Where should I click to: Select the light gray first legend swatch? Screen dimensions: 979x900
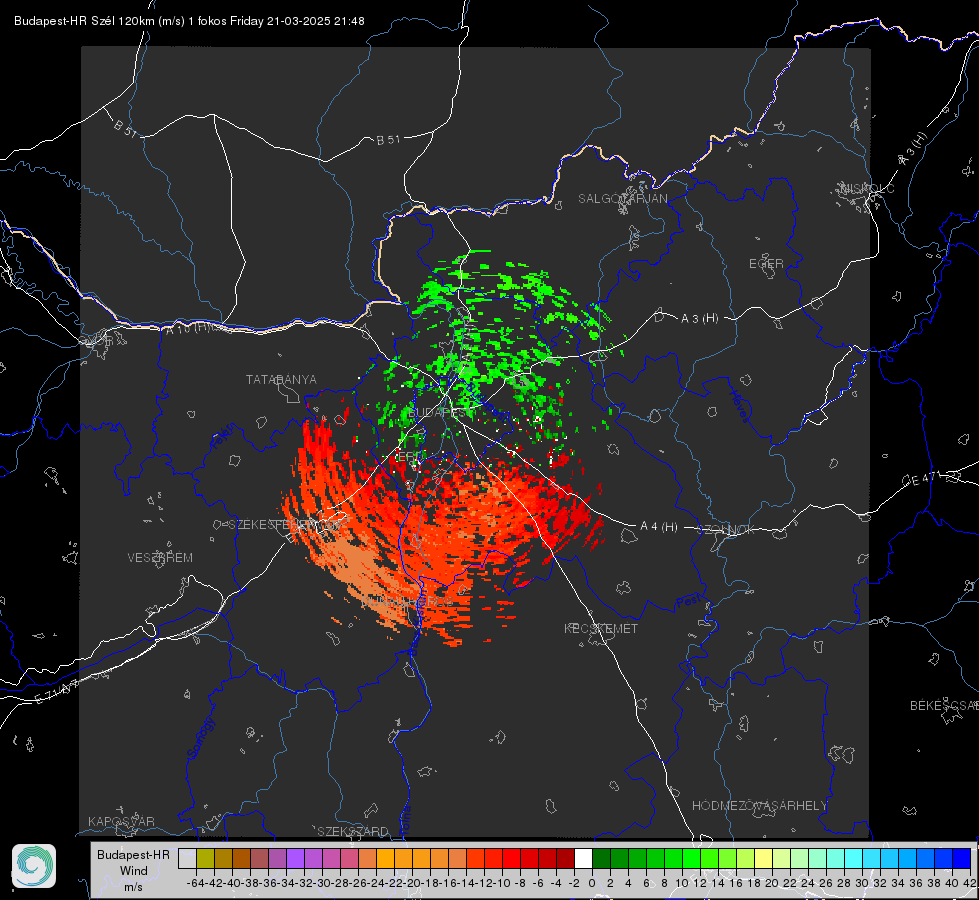187,859
